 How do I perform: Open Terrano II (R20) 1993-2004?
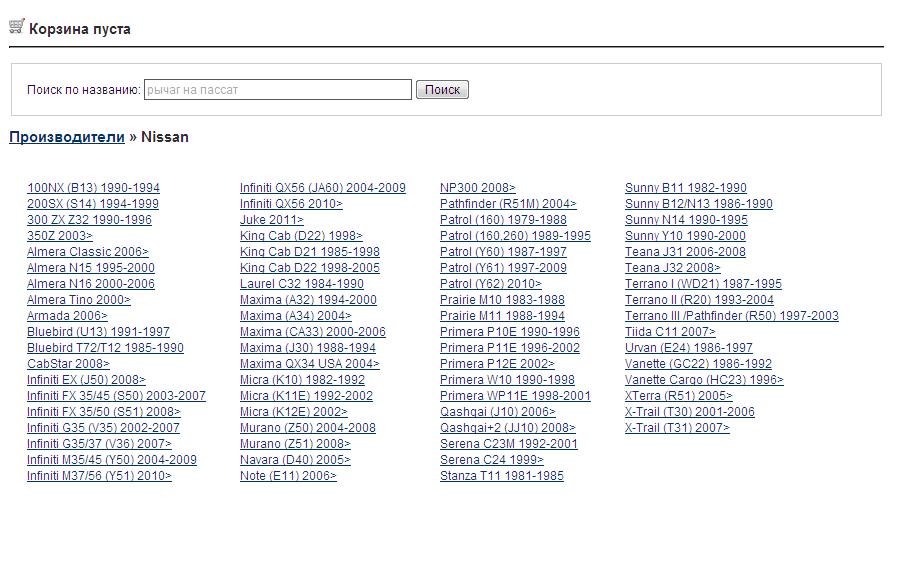coord(699,300)
